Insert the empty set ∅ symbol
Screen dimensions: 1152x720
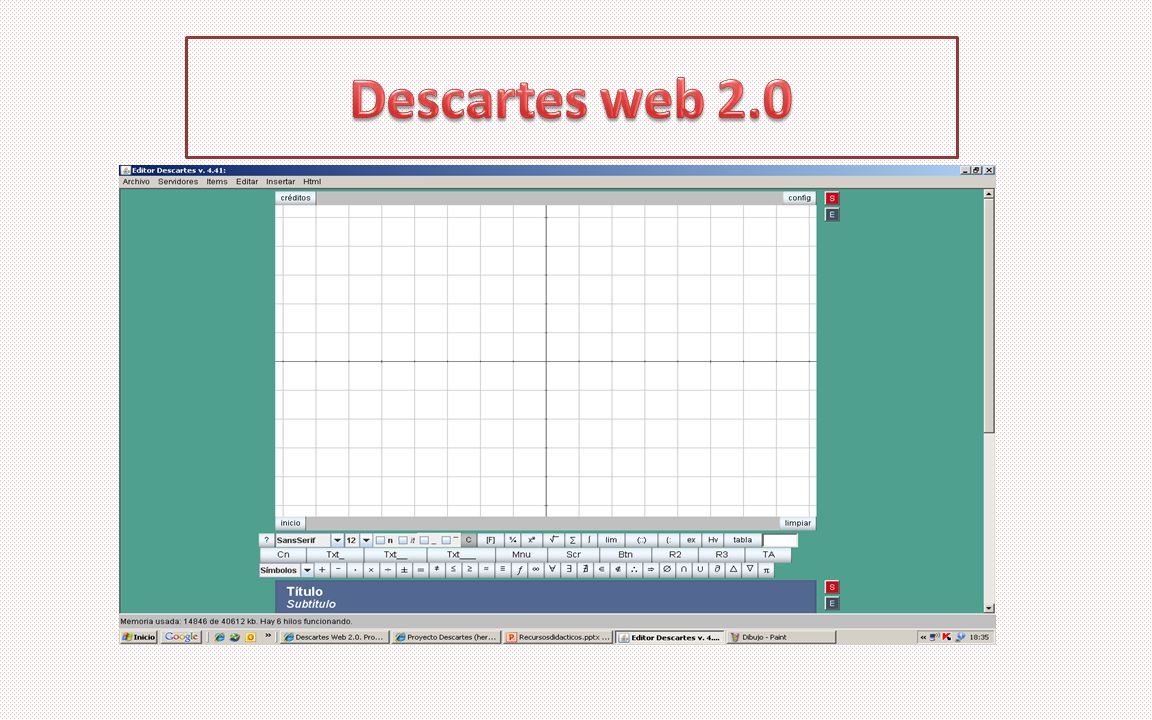point(667,569)
